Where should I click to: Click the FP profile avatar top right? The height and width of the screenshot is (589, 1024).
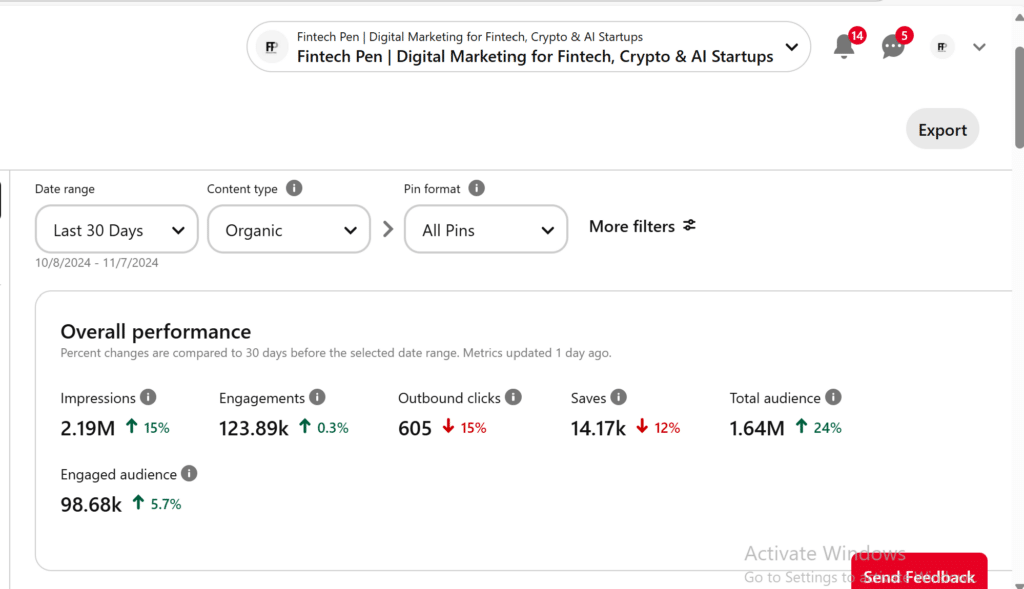point(942,47)
